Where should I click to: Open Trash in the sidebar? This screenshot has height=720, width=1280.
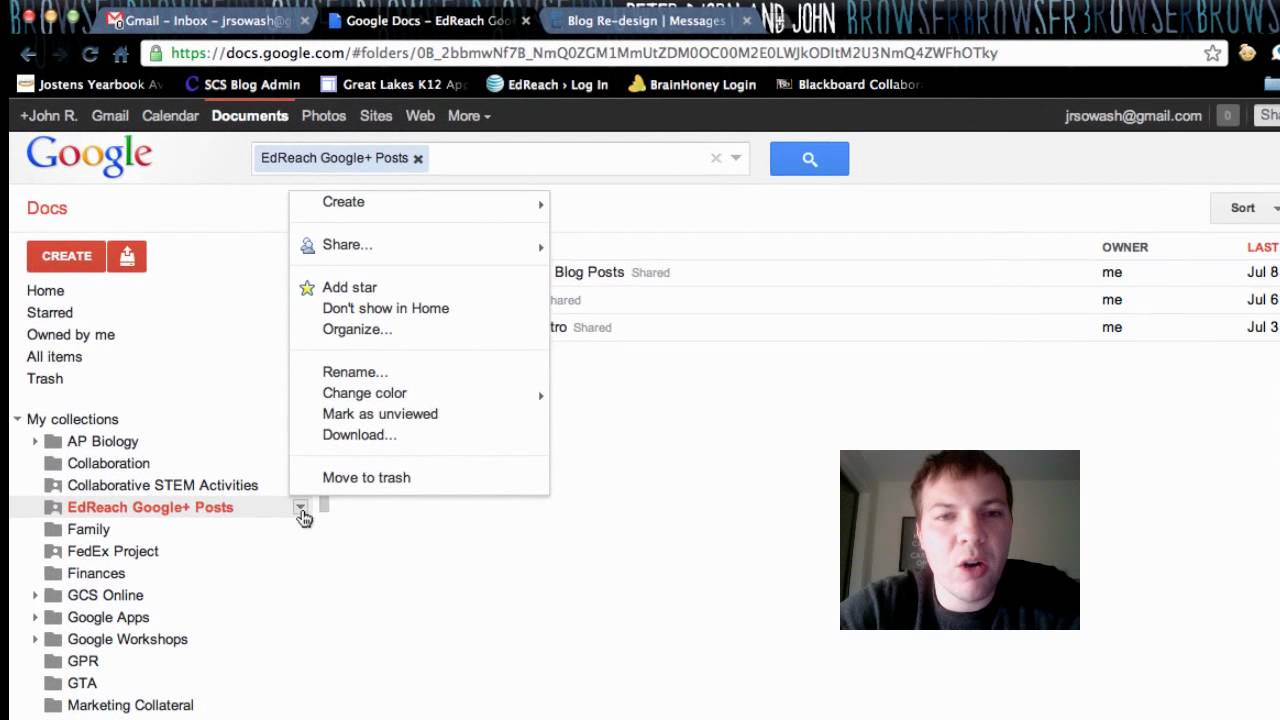(45, 378)
